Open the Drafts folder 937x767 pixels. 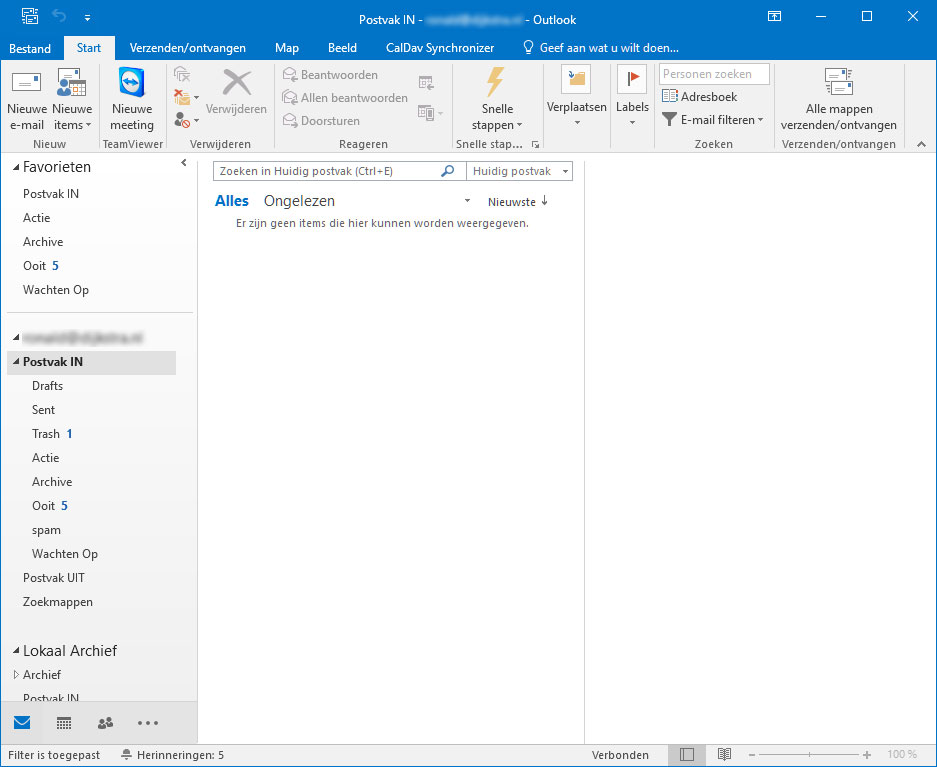coord(47,386)
